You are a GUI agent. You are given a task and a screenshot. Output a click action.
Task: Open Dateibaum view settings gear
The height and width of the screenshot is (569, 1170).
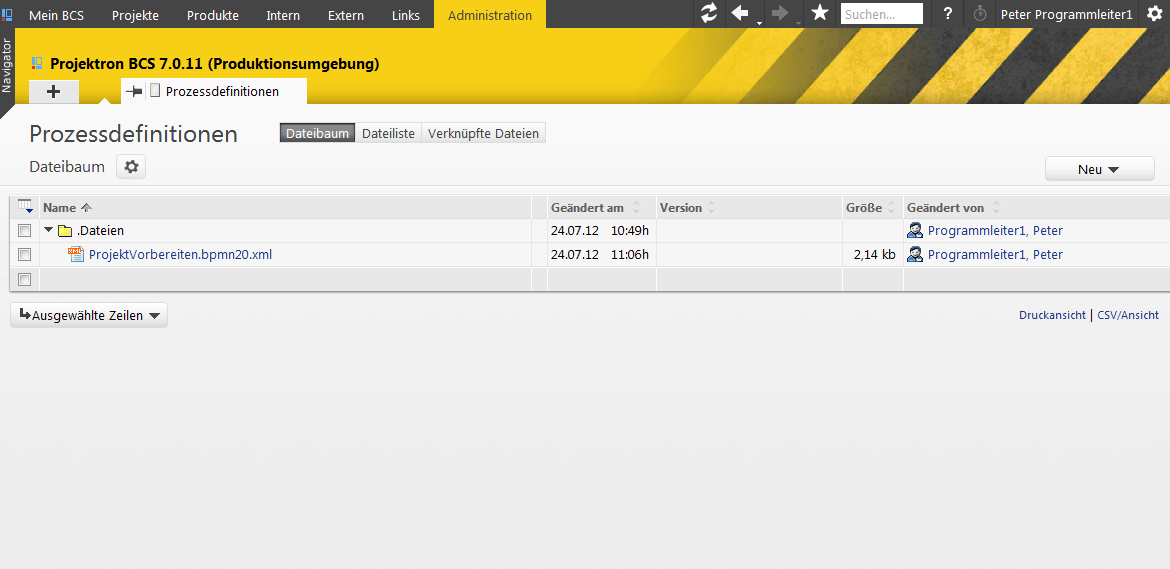(x=131, y=167)
